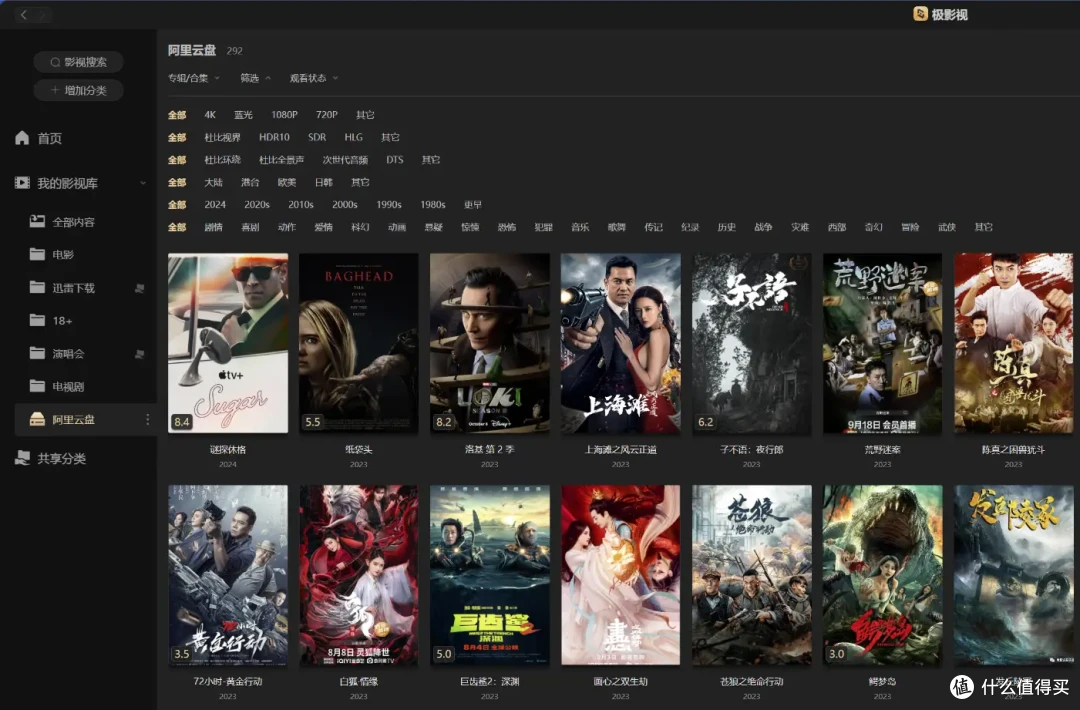Viewport: 1080px width, 710px height.
Task: Open the three-dot menu for 阿里云盘
Action: (x=147, y=419)
